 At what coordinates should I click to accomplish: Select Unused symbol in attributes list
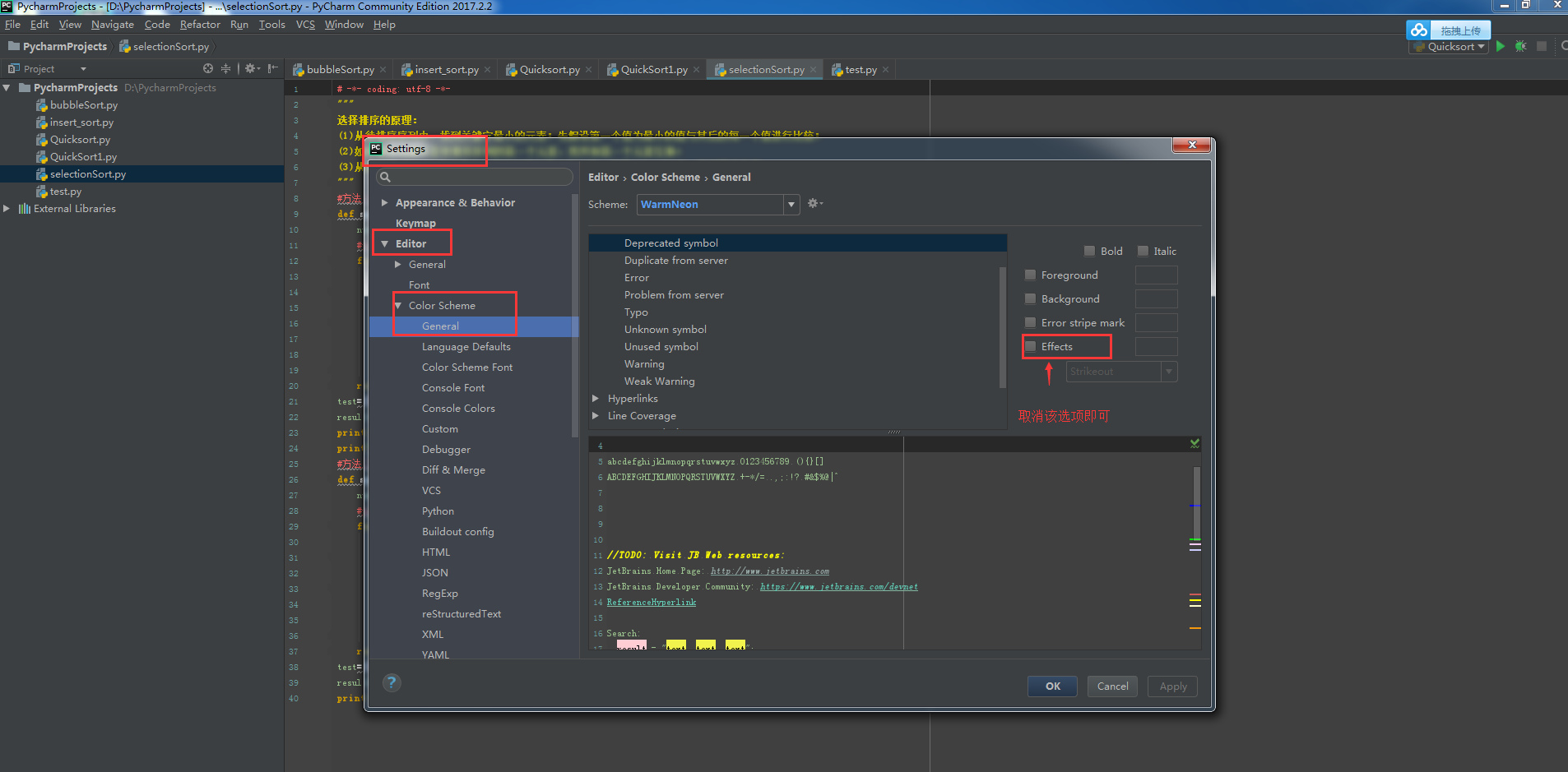tap(661, 347)
